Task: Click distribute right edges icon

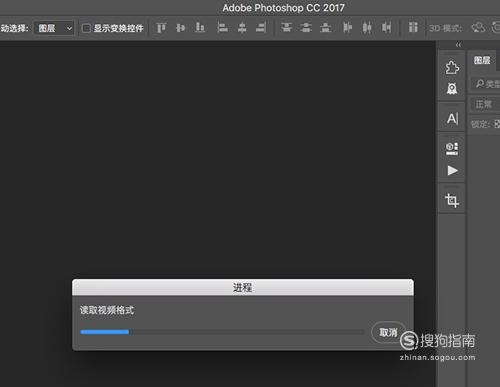Action: (x=386, y=28)
